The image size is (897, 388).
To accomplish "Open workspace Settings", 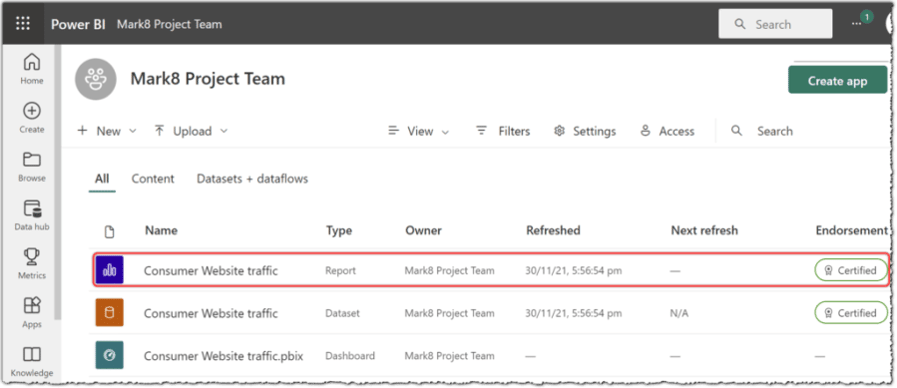I will [585, 131].
